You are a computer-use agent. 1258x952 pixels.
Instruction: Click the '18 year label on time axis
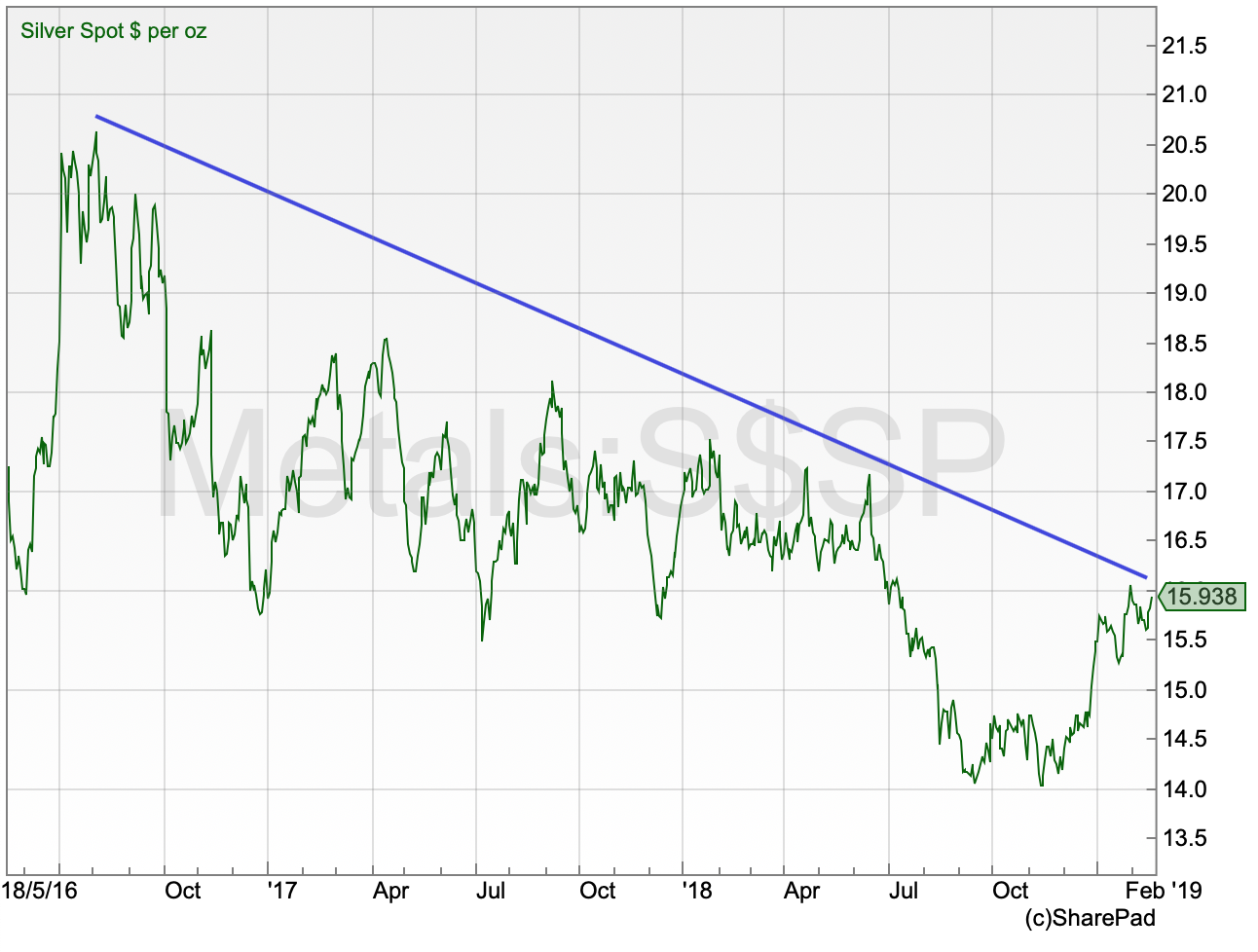(x=696, y=891)
